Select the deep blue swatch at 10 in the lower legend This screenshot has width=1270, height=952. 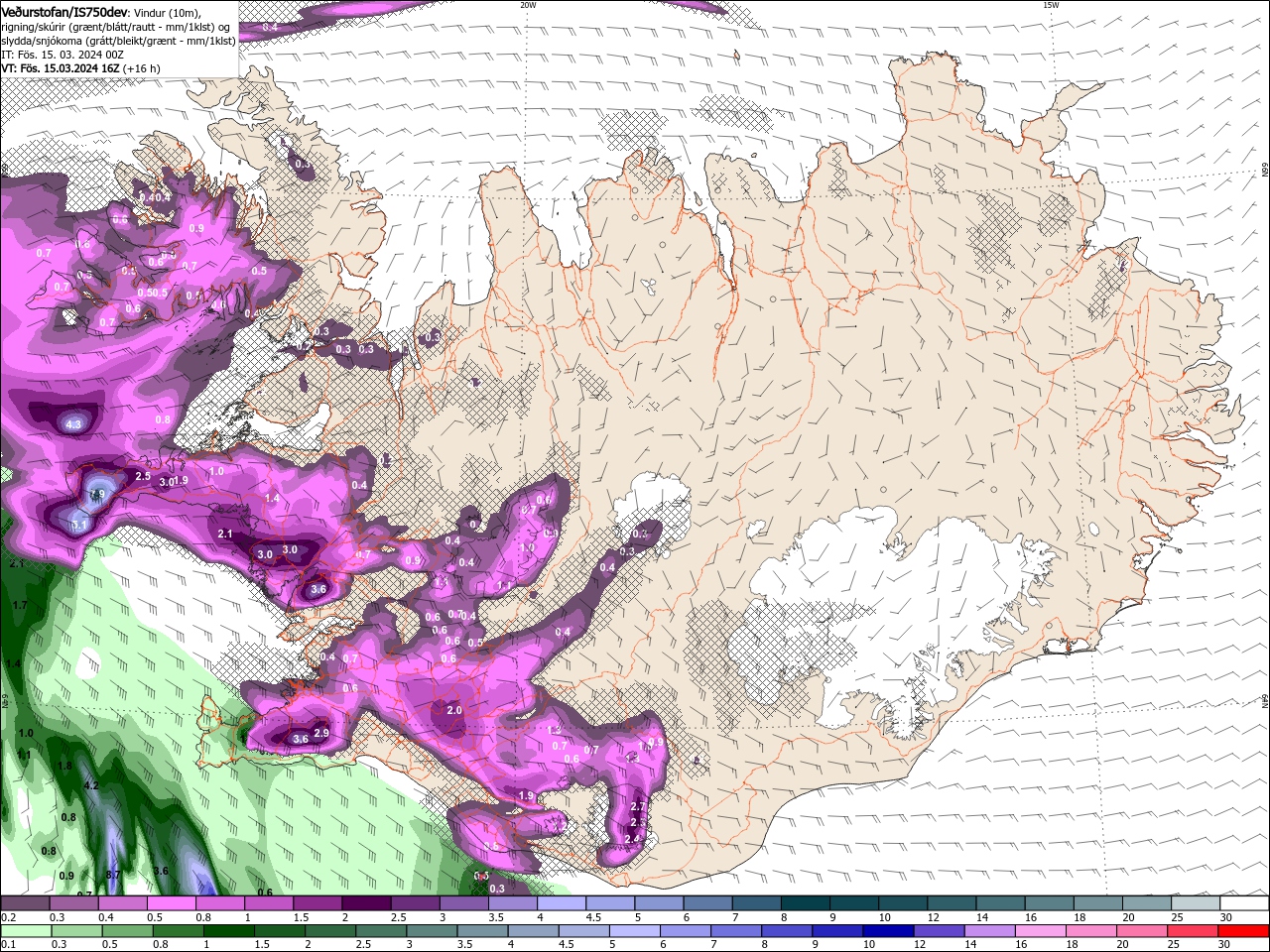[887, 931]
